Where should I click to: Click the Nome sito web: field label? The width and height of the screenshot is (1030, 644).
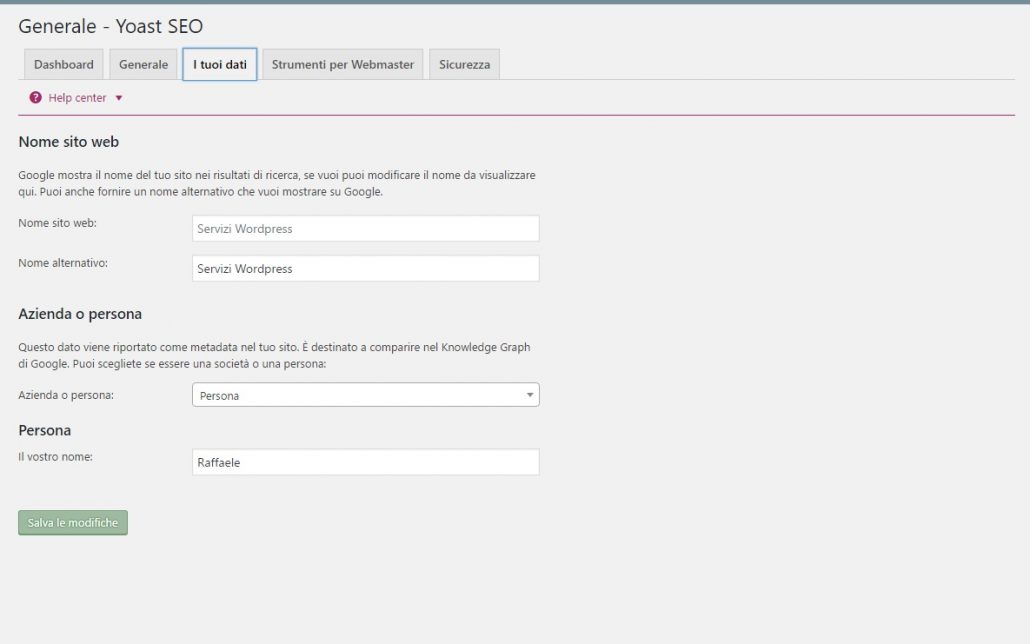coord(57,223)
